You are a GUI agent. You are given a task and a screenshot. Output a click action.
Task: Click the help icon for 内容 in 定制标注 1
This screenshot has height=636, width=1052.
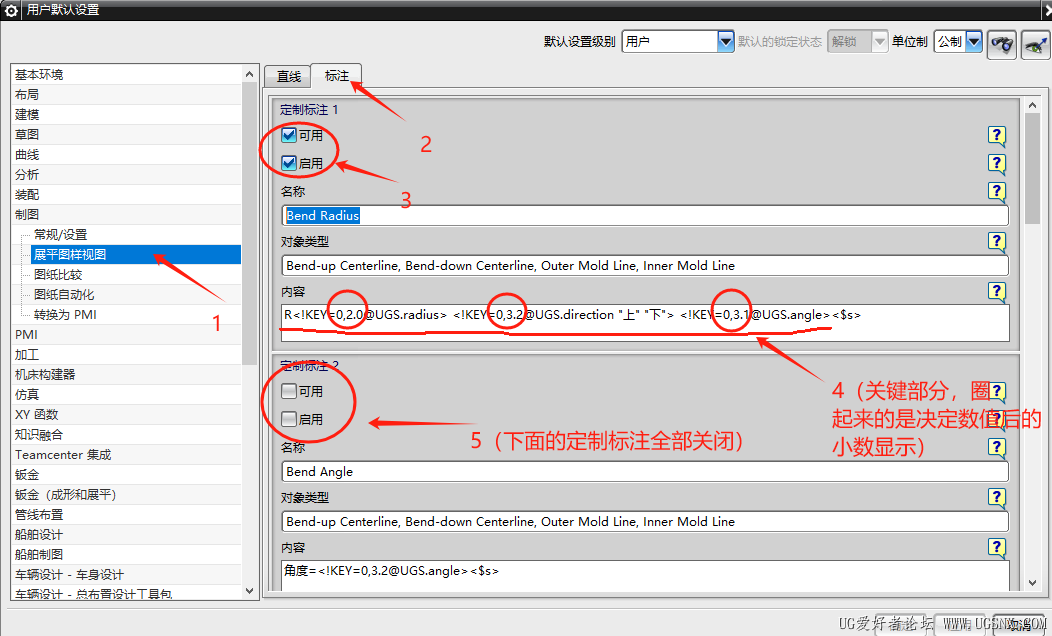point(996,292)
